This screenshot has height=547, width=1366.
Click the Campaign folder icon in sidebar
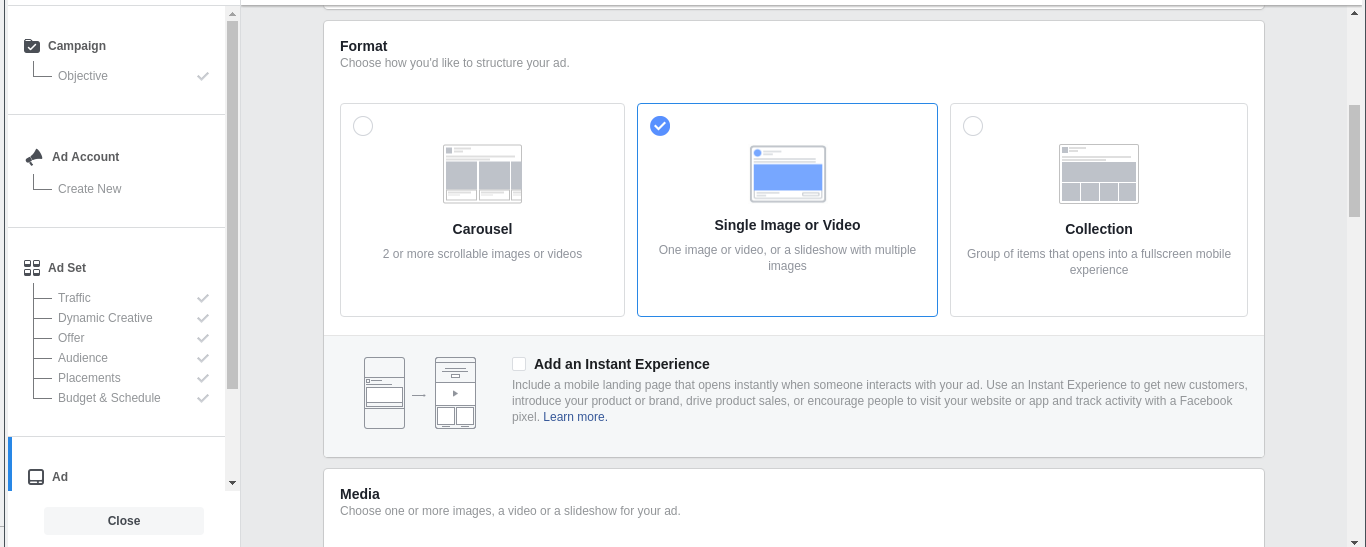(x=32, y=46)
